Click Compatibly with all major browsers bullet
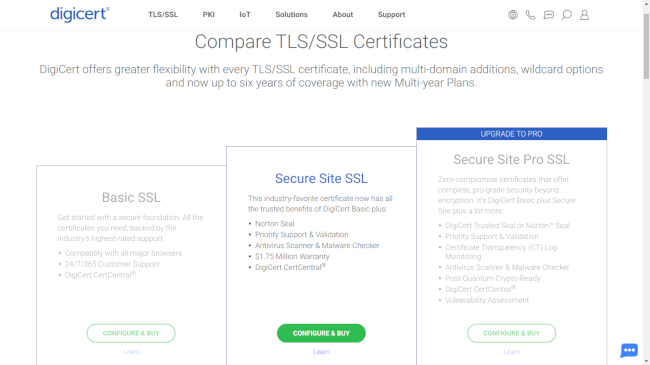 (x=123, y=253)
